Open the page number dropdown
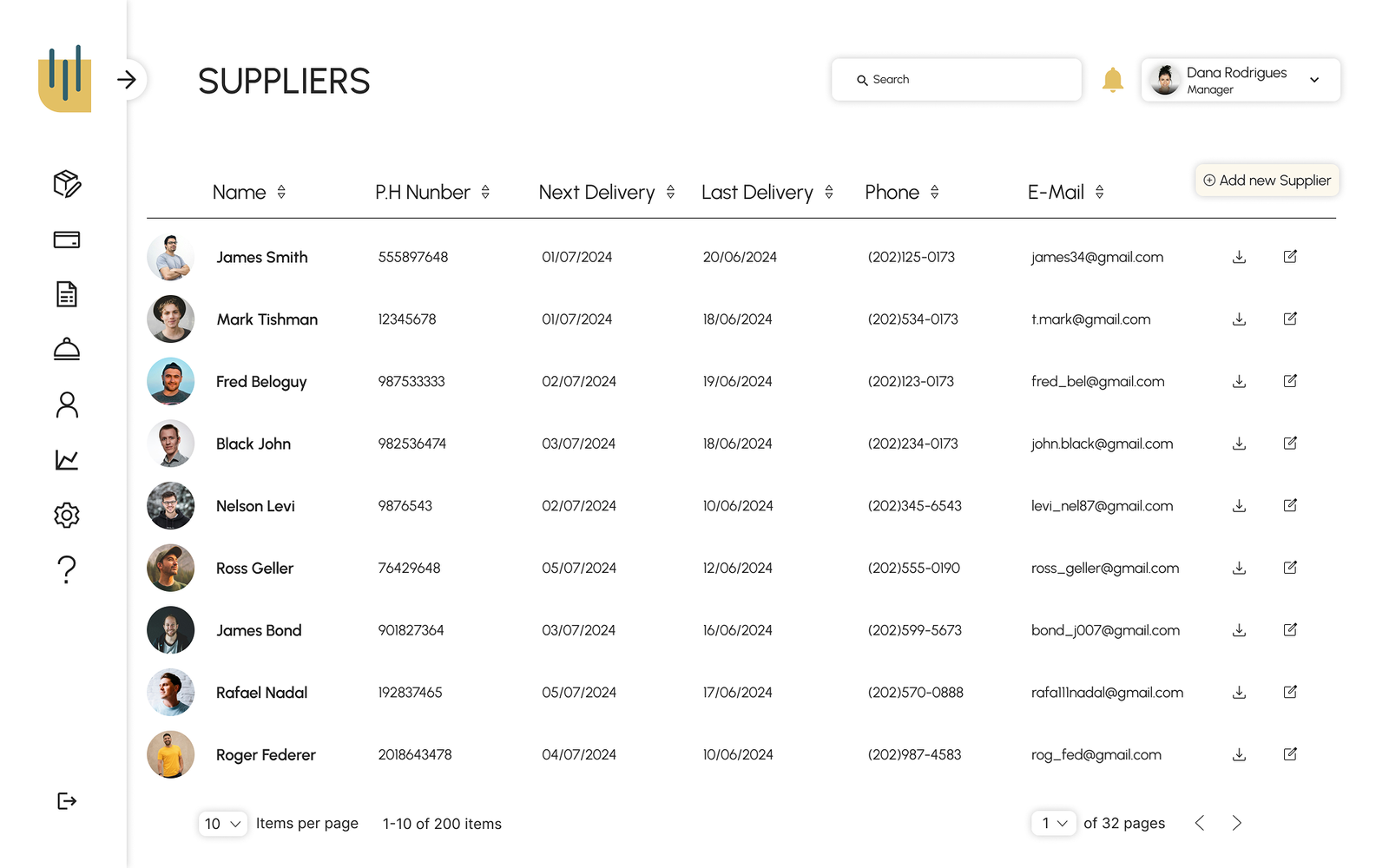The image size is (1389, 868). (x=1054, y=823)
